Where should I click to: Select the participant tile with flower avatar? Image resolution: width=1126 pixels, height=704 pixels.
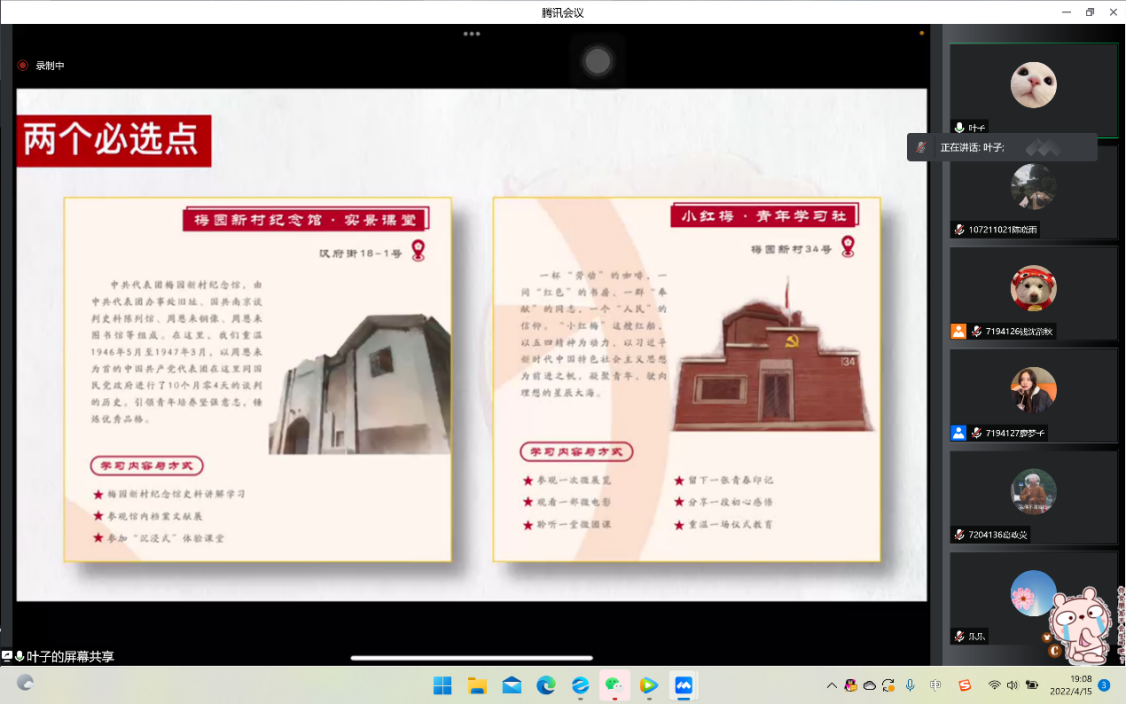click(x=1033, y=594)
